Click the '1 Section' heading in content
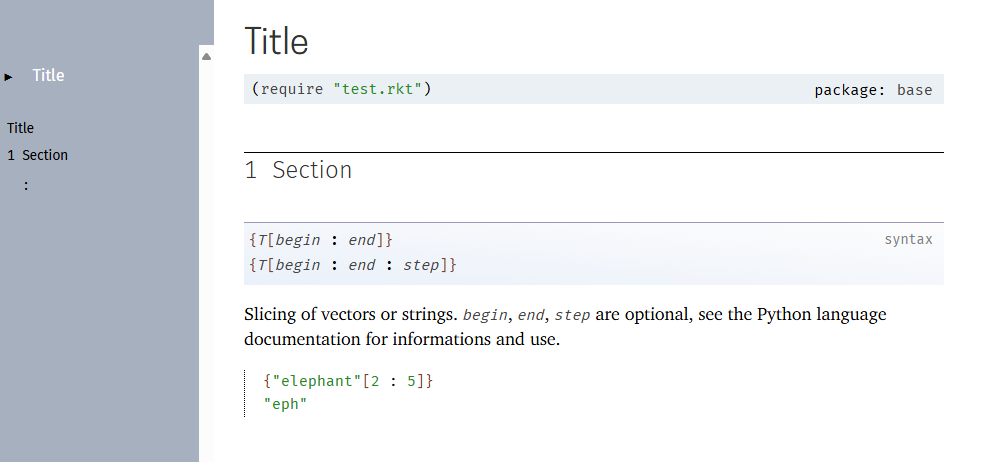Screen dimensions: 982x462 (x=298, y=170)
